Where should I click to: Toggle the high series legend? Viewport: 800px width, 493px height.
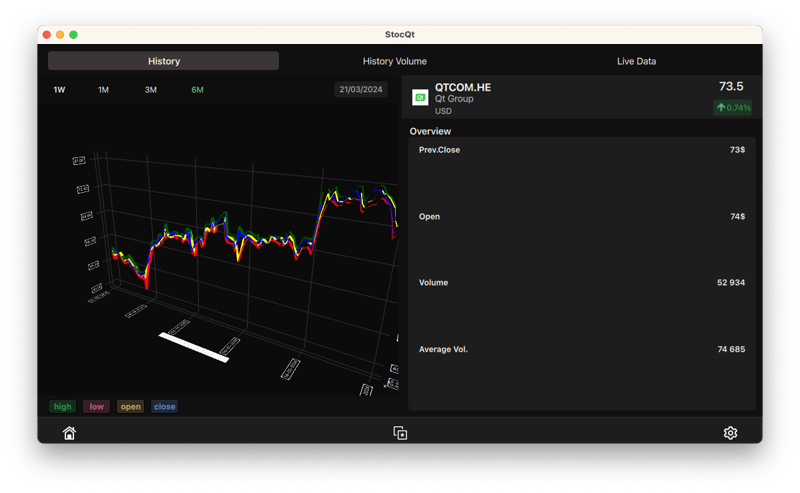point(63,406)
